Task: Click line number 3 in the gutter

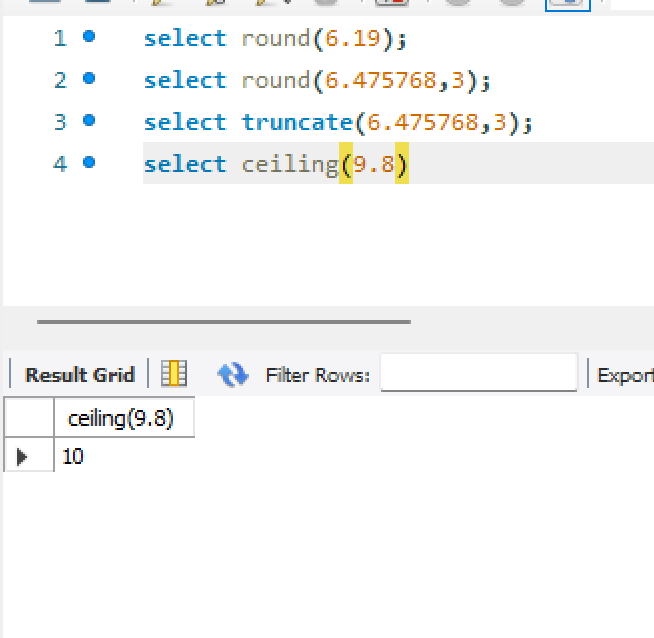Action: tap(60, 122)
